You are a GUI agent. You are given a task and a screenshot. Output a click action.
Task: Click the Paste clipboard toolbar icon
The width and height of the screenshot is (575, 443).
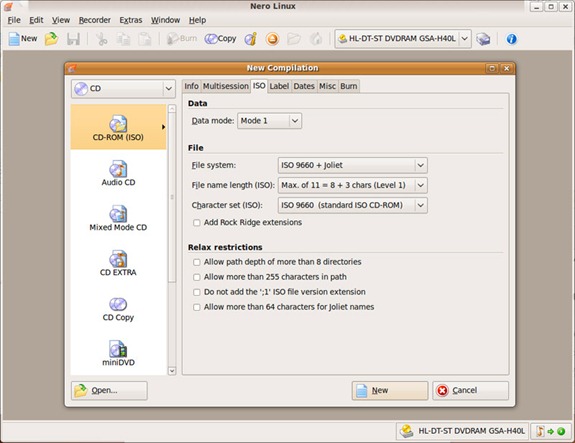click(145, 39)
